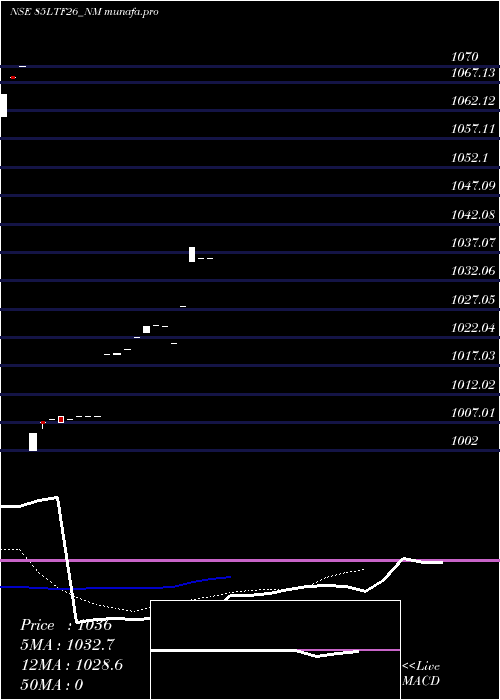The width and height of the screenshot is (500, 700).
Task: Click the 1067.13 price level label
Action: pos(473,72)
